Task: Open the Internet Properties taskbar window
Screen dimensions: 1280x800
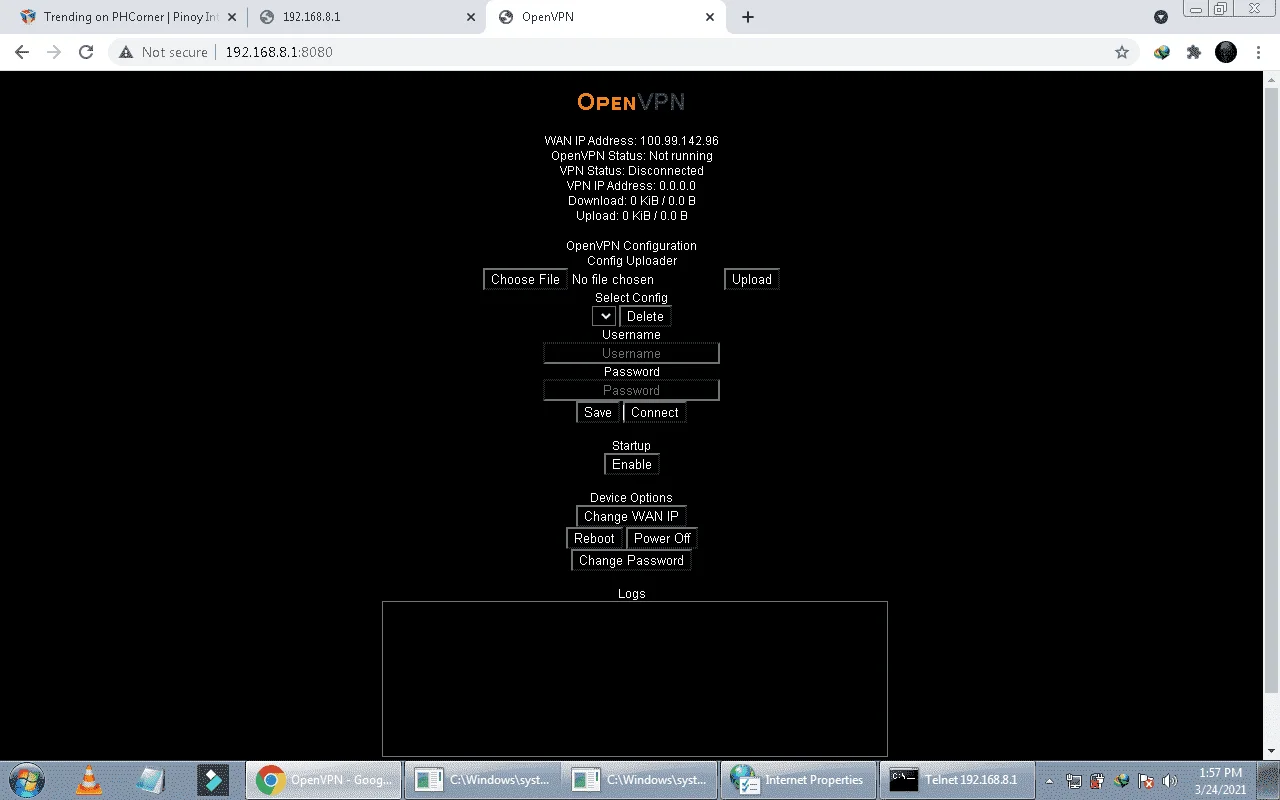Action: 798,780
